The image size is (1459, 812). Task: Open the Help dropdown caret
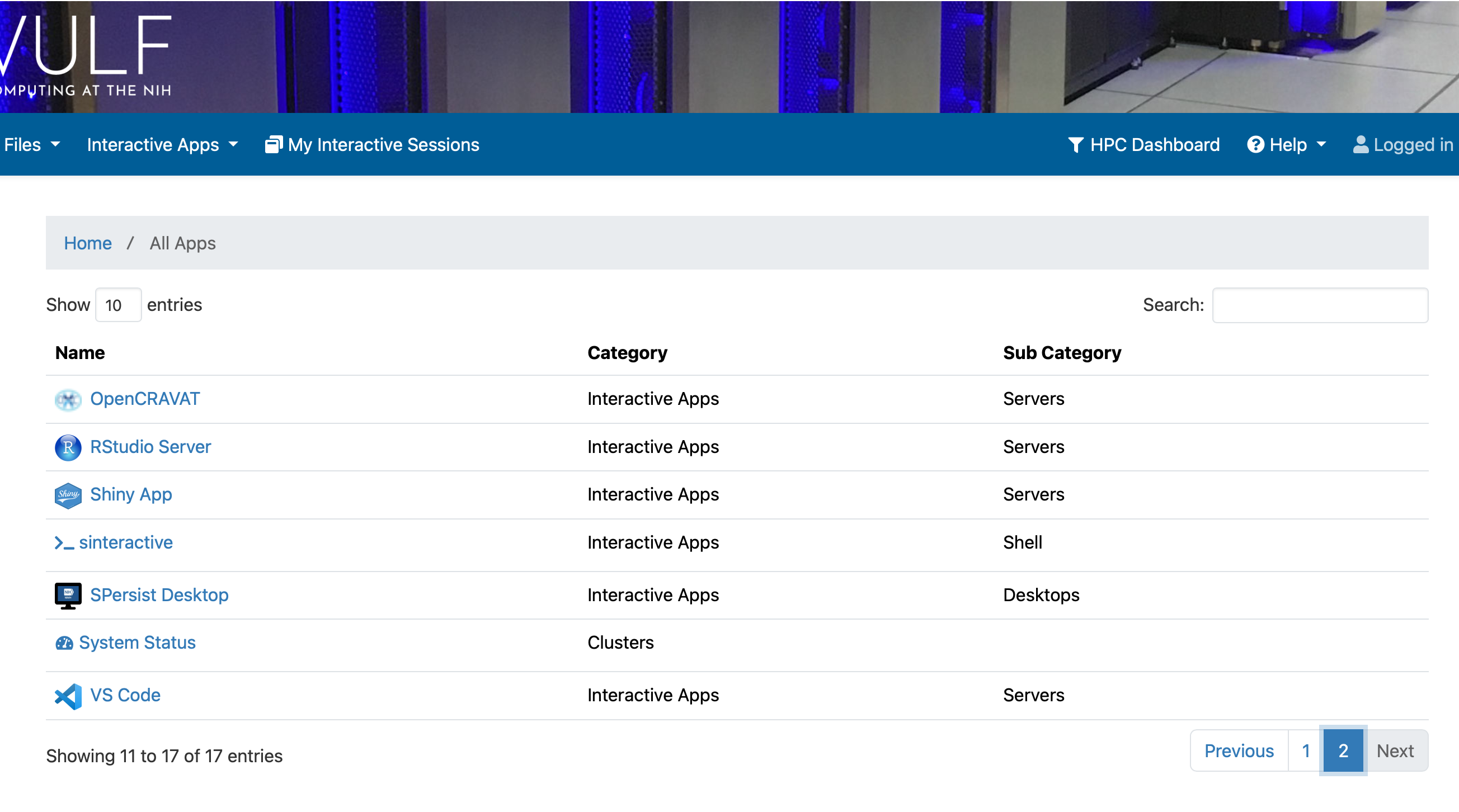point(1321,144)
